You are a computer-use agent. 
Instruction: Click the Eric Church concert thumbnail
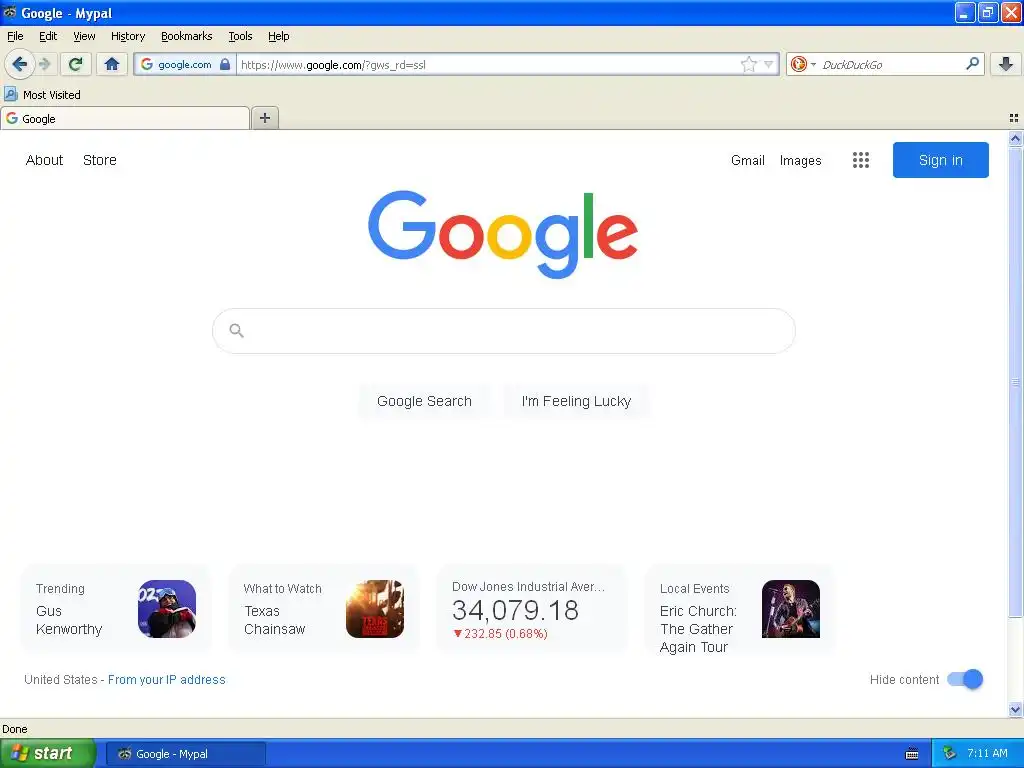(x=791, y=609)
